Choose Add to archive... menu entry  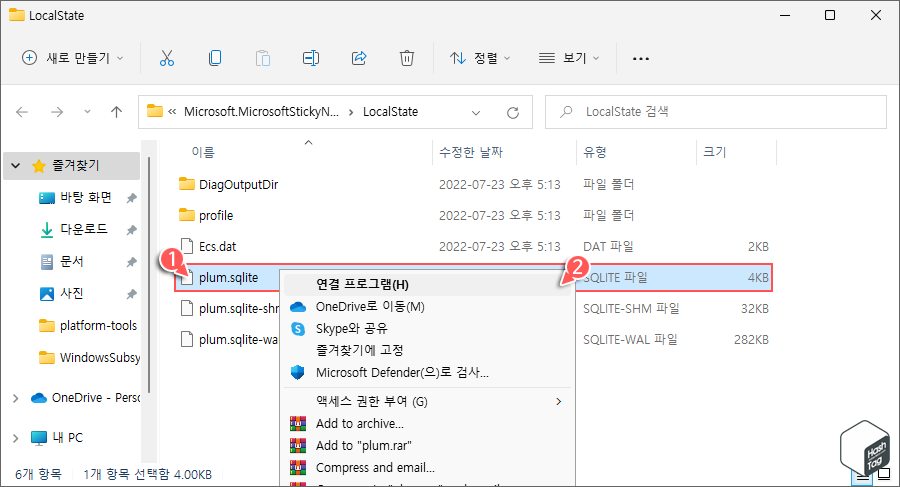click(428, 424)
